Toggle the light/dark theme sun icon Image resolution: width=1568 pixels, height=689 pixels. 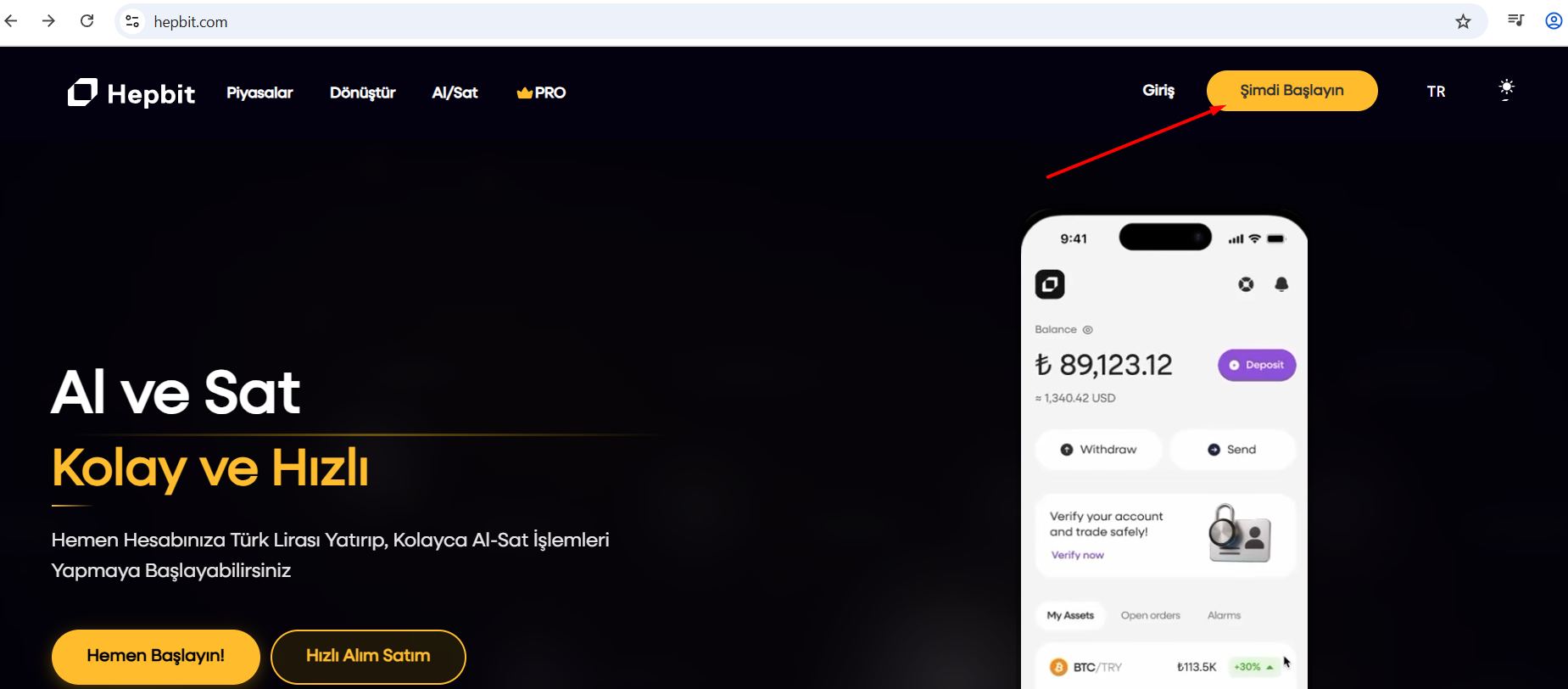(x=1506, y=89)
